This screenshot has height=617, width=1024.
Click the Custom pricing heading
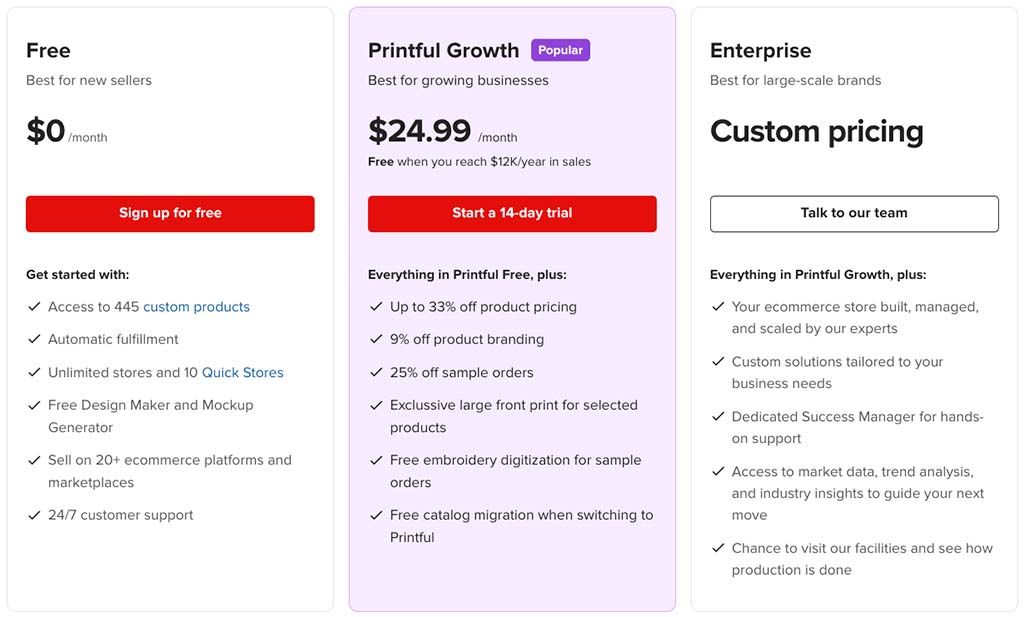click(x=816, y=131)
